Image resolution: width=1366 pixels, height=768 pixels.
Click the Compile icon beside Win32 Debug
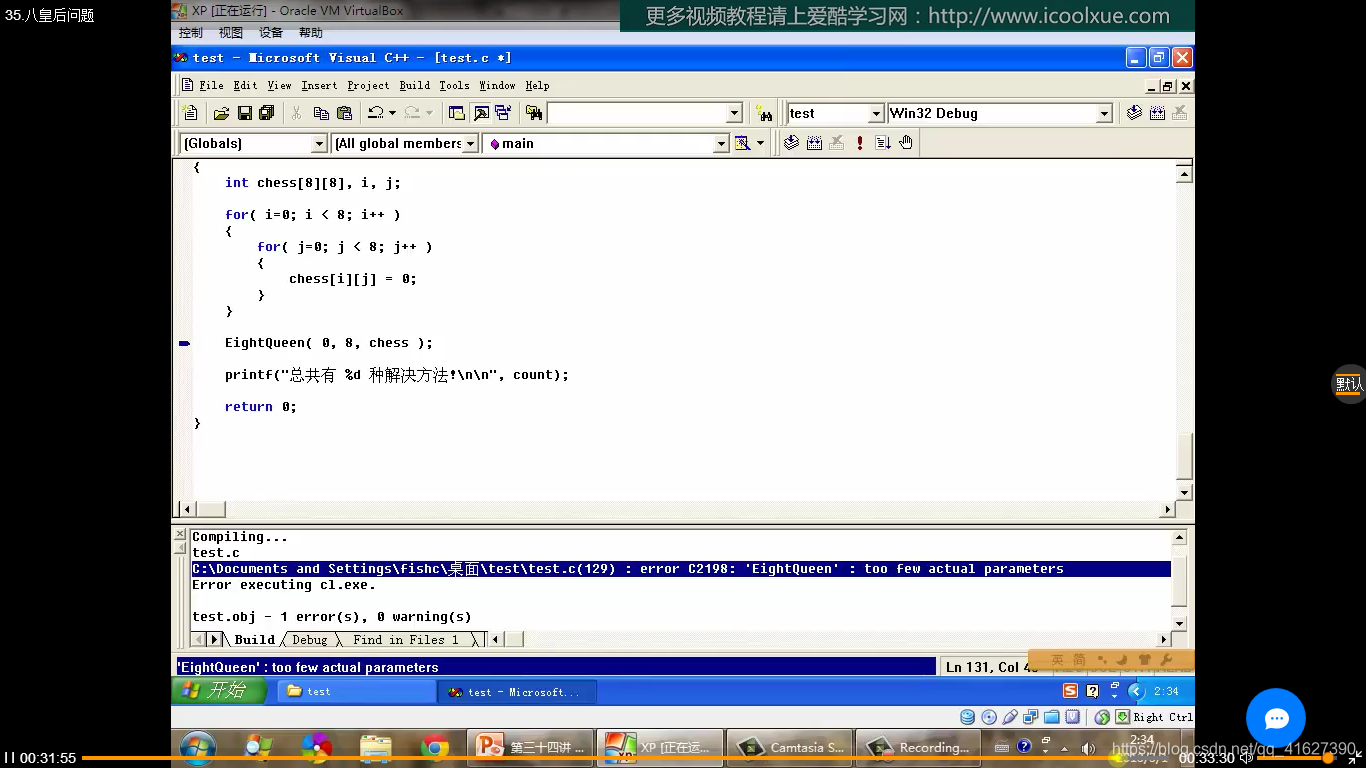point(1134,113)
